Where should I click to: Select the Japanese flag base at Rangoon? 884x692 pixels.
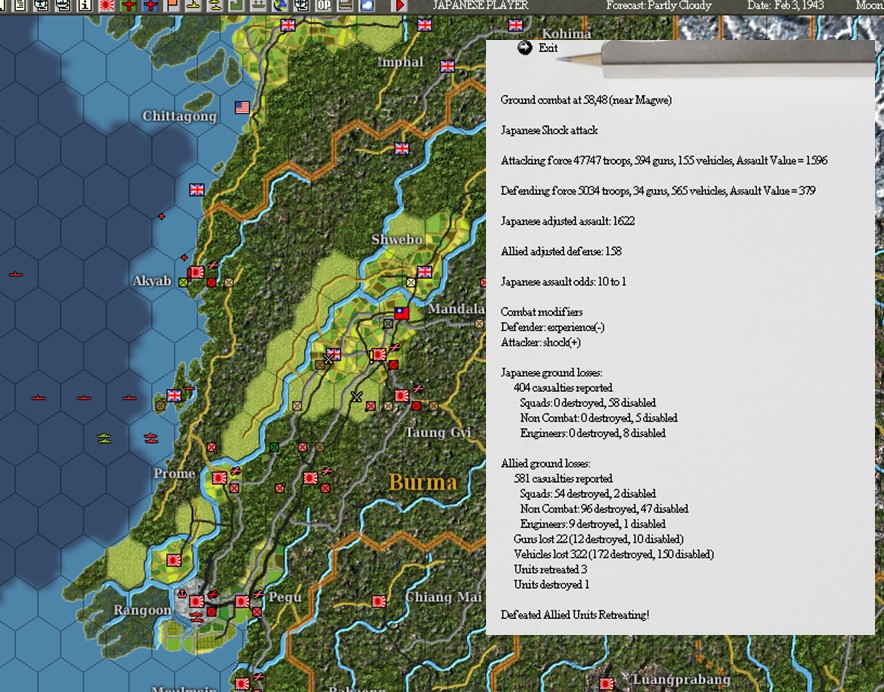pos(196,601)
